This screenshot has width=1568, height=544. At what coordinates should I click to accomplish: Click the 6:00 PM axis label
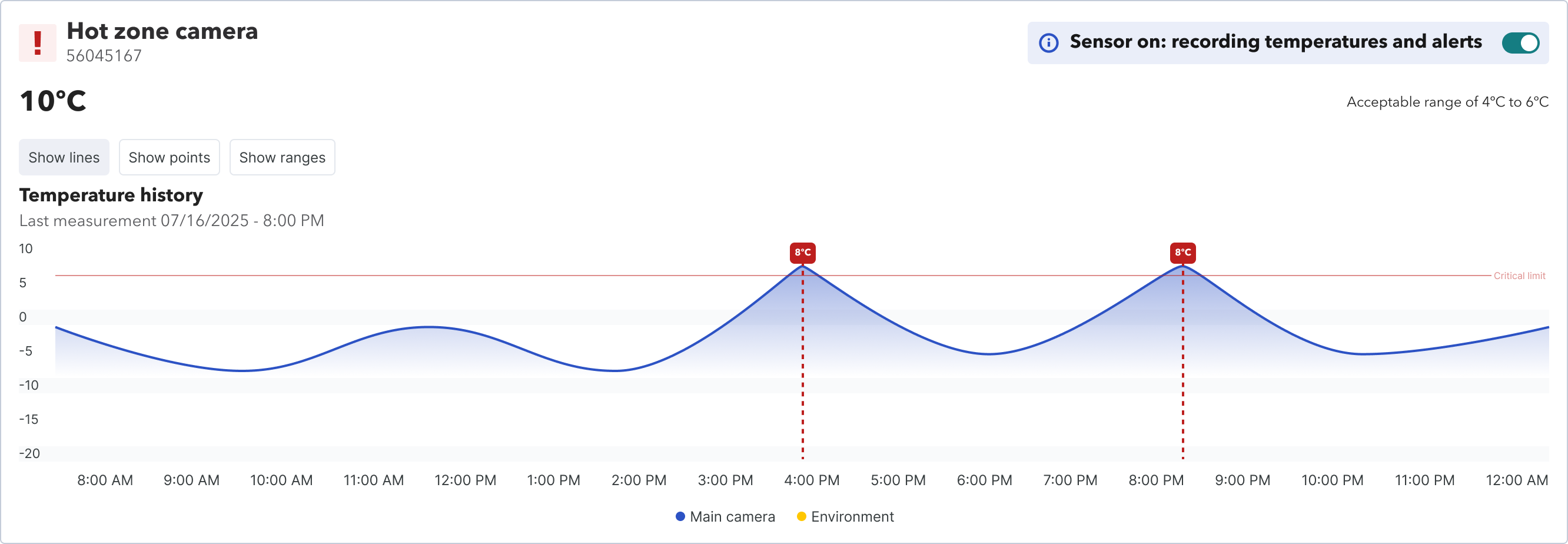(x=984, y=480)
